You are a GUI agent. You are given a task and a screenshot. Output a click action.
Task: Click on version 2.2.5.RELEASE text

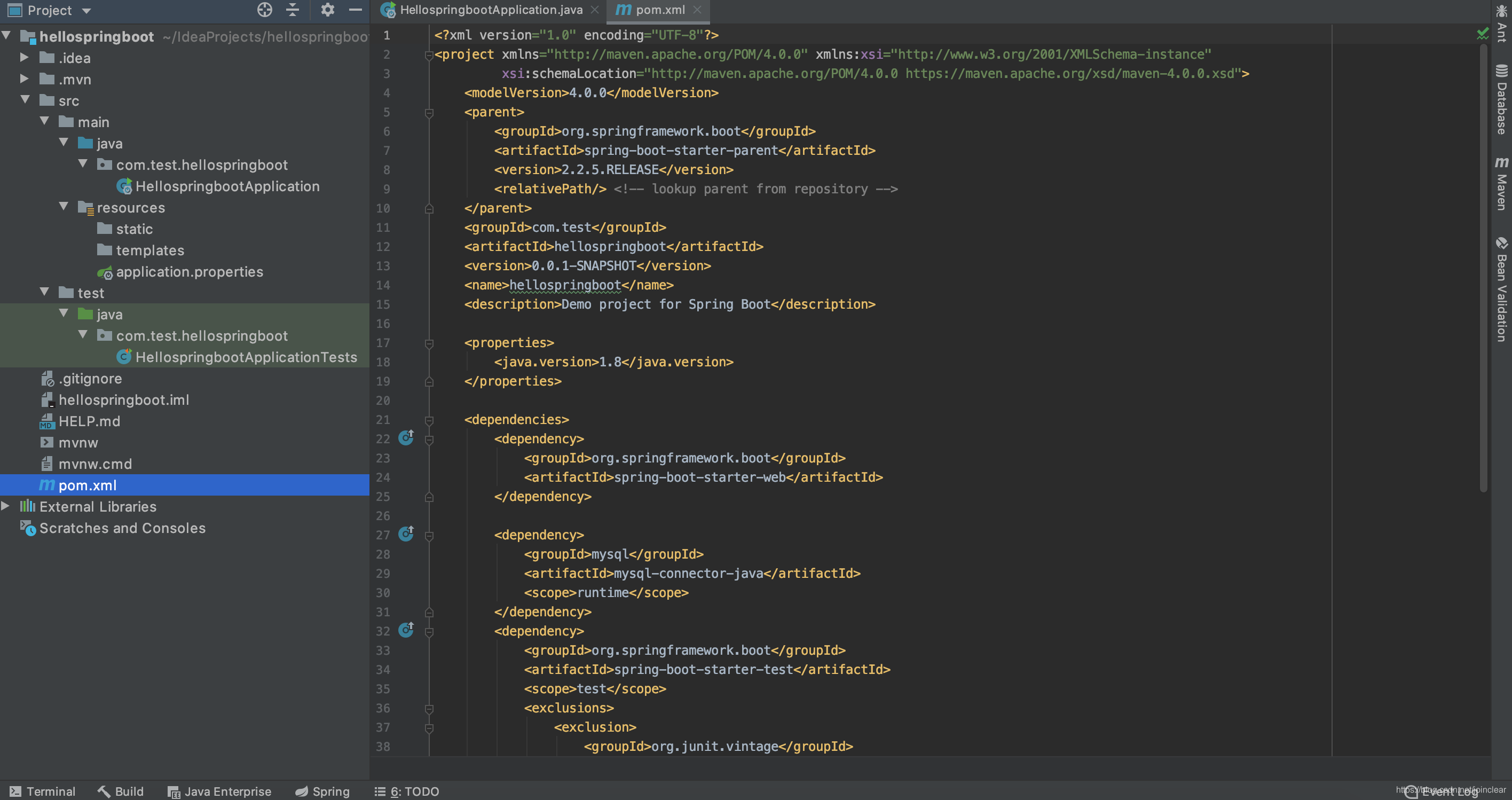pos(610,170)
